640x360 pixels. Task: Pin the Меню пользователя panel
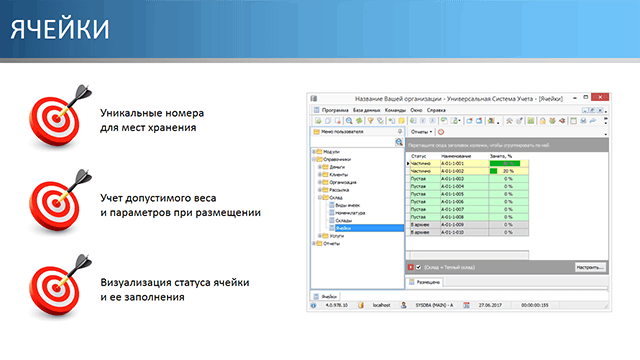click(400, 131)
